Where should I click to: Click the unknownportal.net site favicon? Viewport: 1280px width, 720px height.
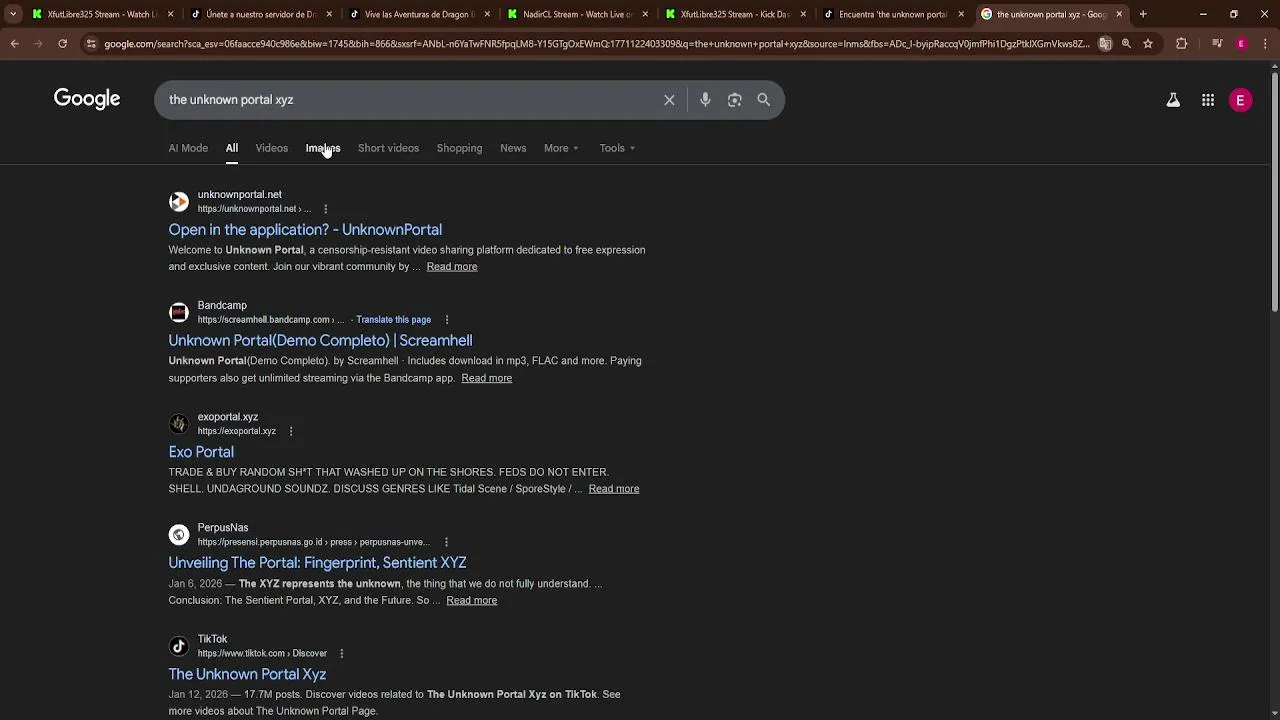(179, 202)
